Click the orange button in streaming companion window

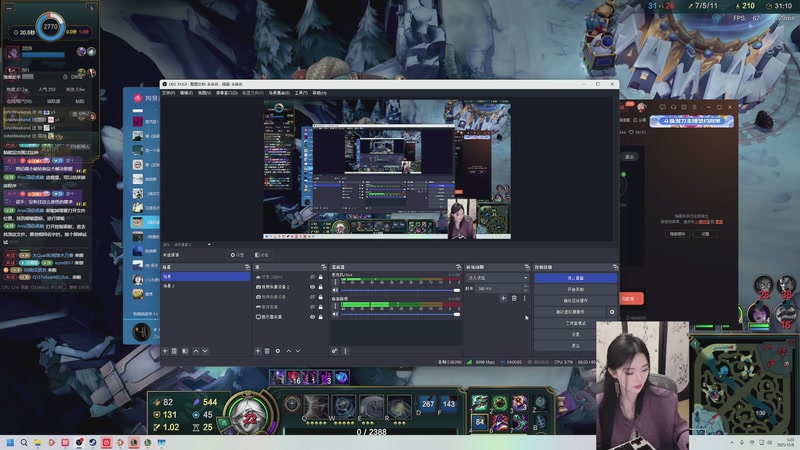[x=631, y=298]
